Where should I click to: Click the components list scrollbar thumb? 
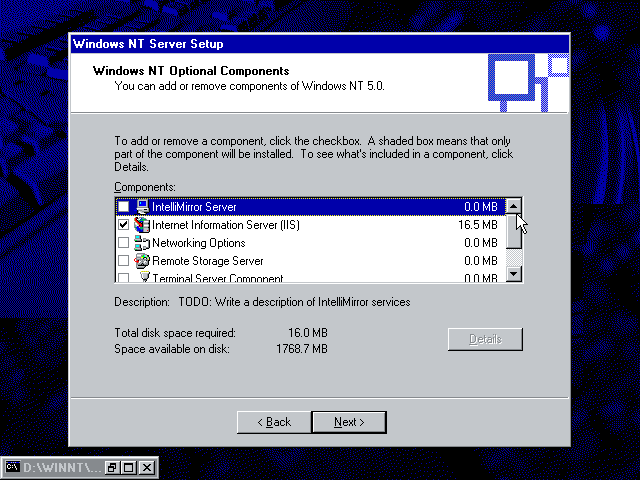point(514,231)
